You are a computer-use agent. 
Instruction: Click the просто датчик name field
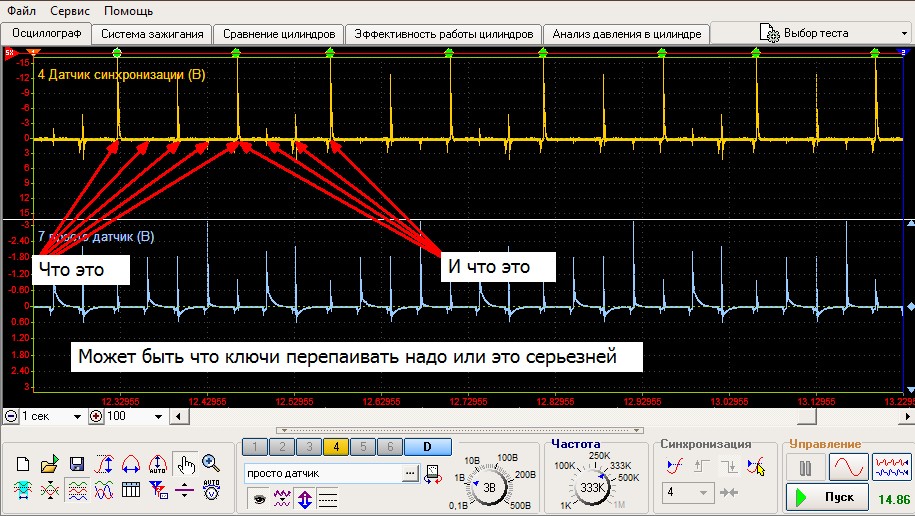click(323, 473)
